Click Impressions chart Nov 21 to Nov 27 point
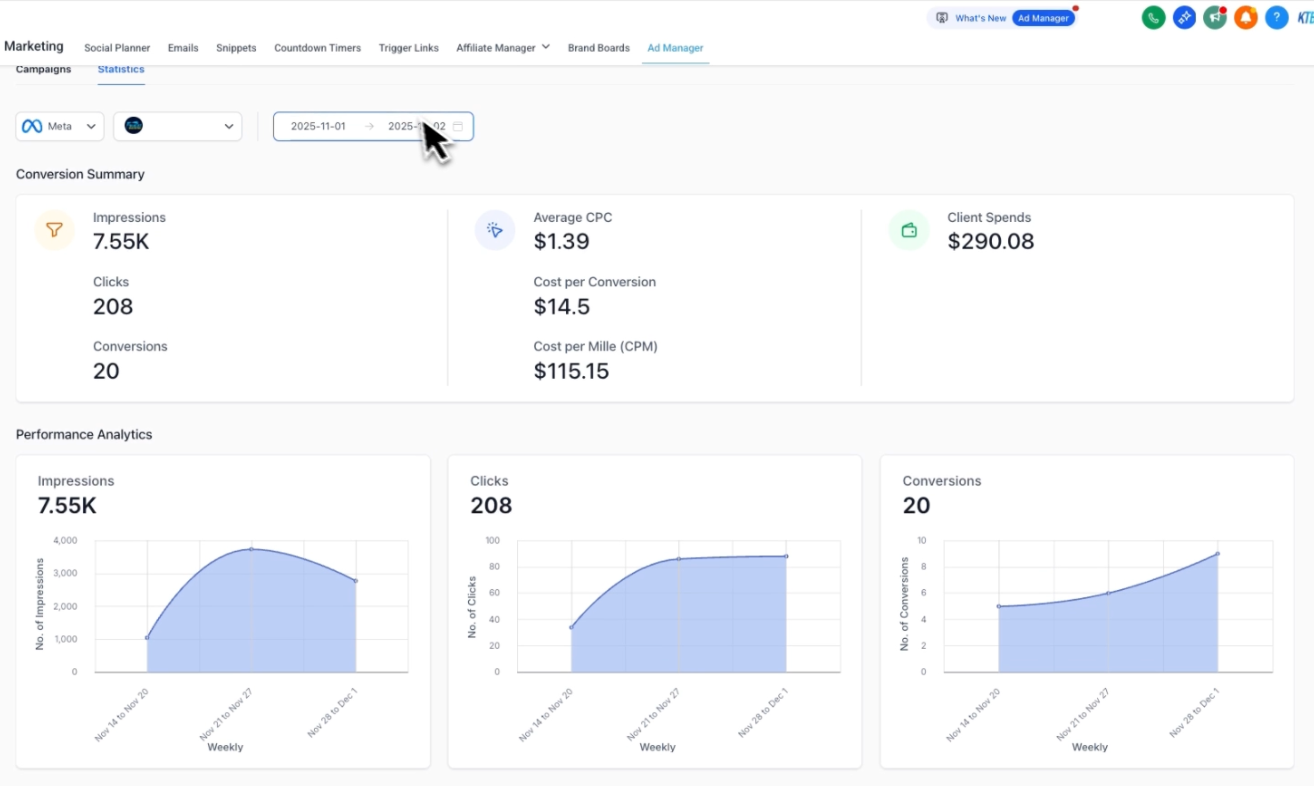The height and width of the screenshot is (786, 1314). pos(251,549)
